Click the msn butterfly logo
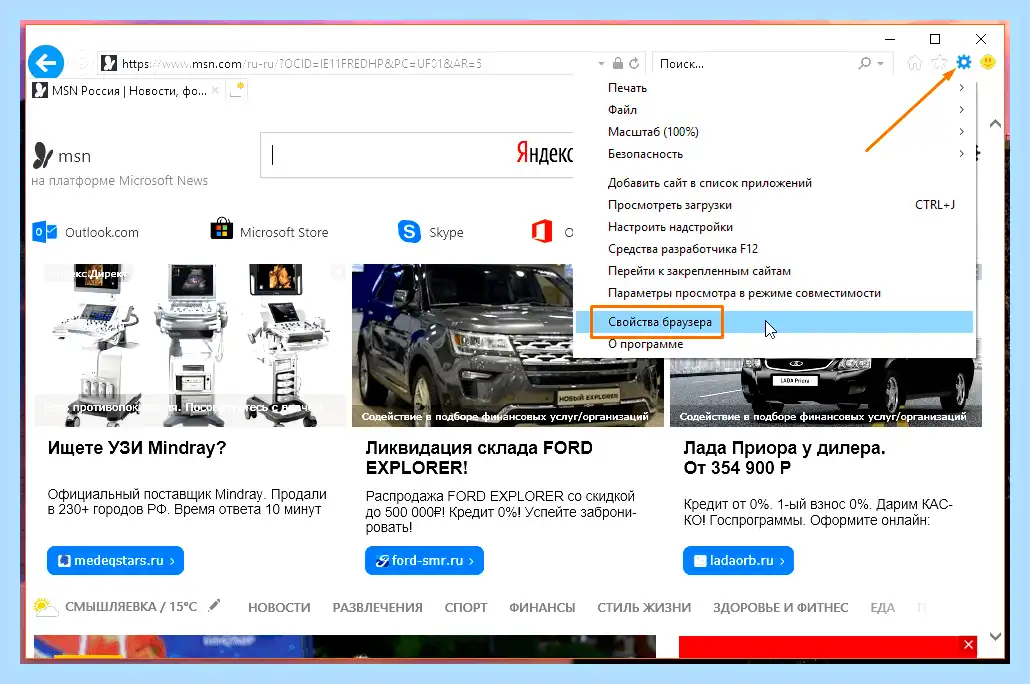 (43, 156)
